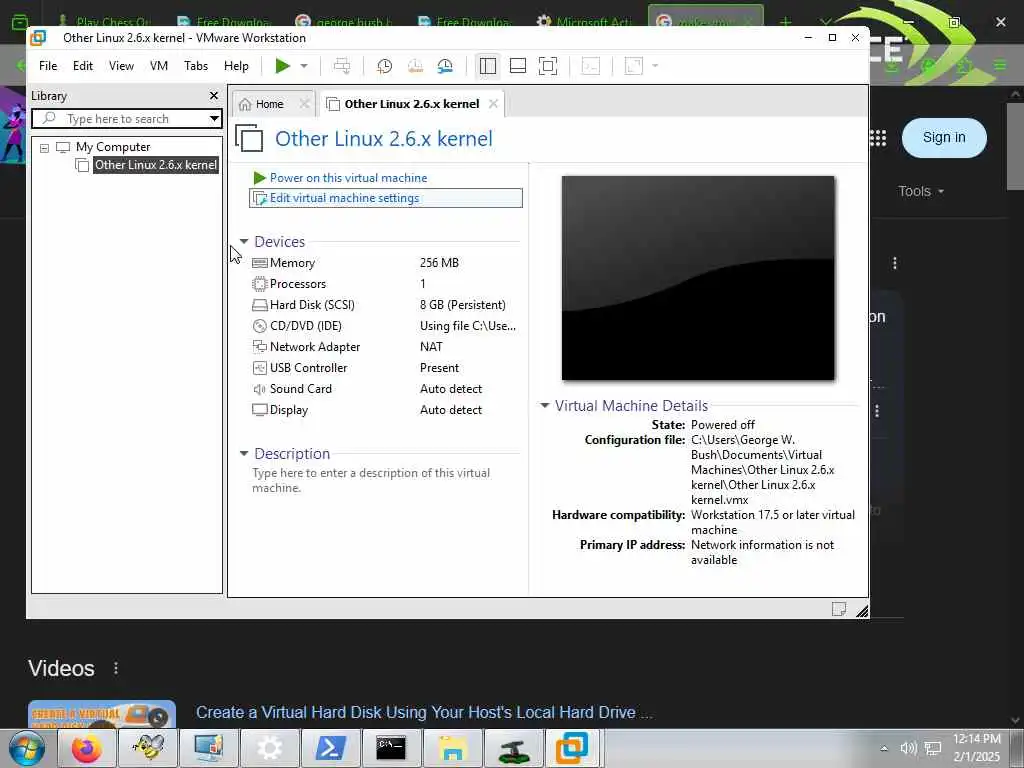1024x768 pixels.
Task: Open the power options dropdown arrow
Action: tap(304, 66)
